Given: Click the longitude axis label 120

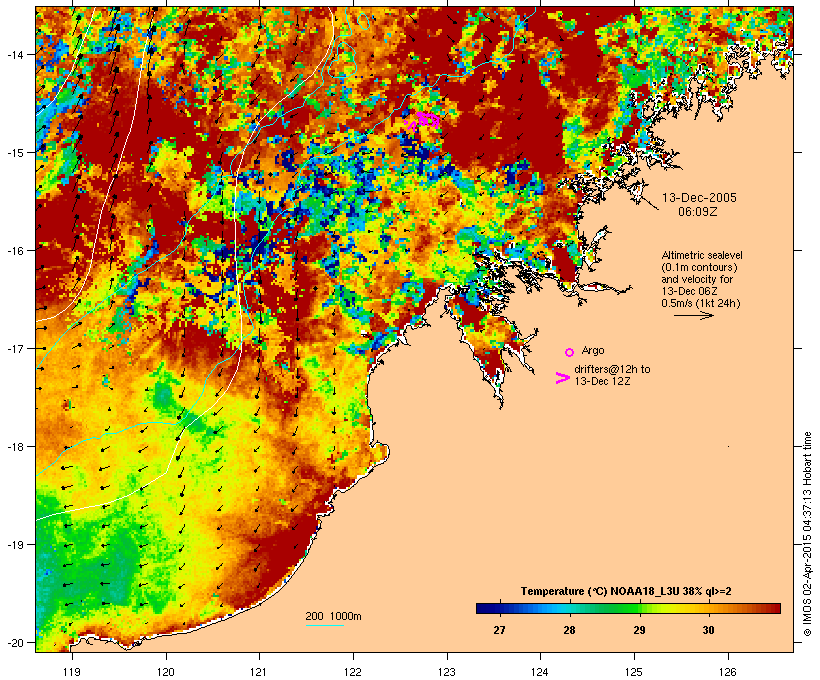Looking at the screenshot, I should (166, 672).
